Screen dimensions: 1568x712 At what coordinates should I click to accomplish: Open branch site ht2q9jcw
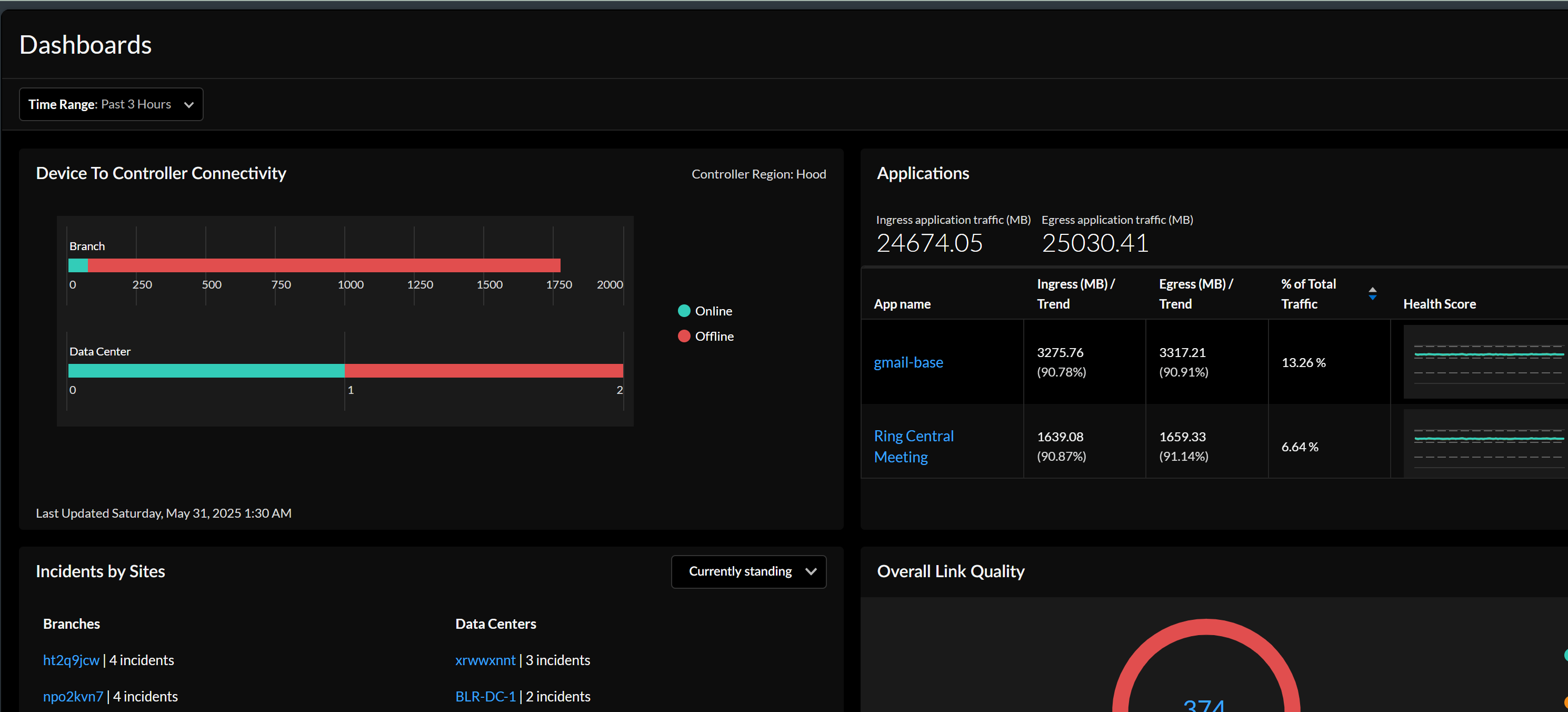pos(71,660)
